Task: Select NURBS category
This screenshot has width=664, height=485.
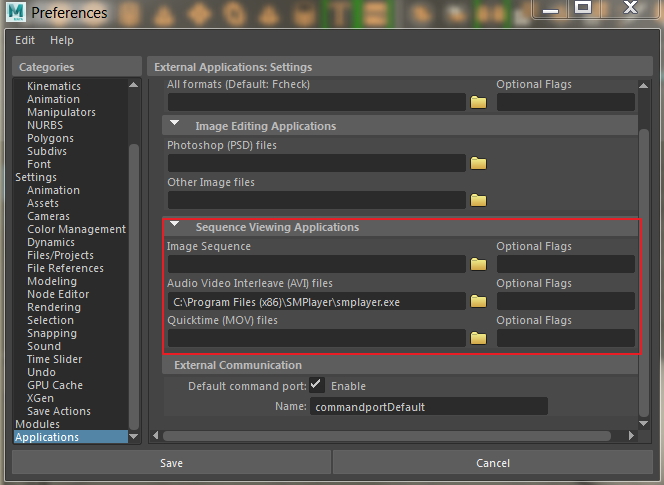Action: 45,125
